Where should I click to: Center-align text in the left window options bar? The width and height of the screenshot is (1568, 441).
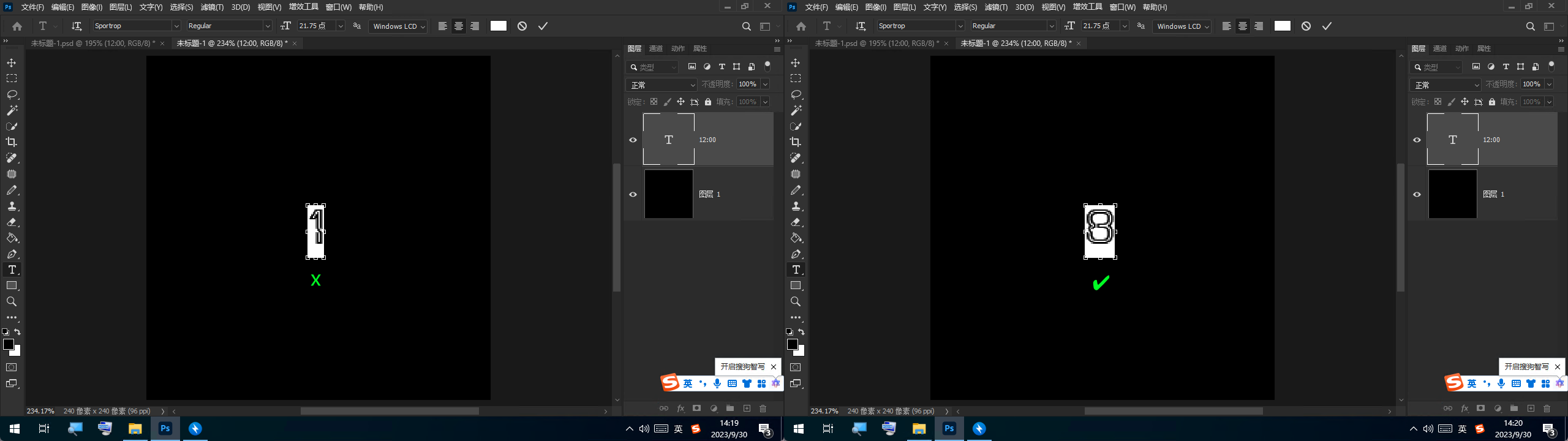458,26
